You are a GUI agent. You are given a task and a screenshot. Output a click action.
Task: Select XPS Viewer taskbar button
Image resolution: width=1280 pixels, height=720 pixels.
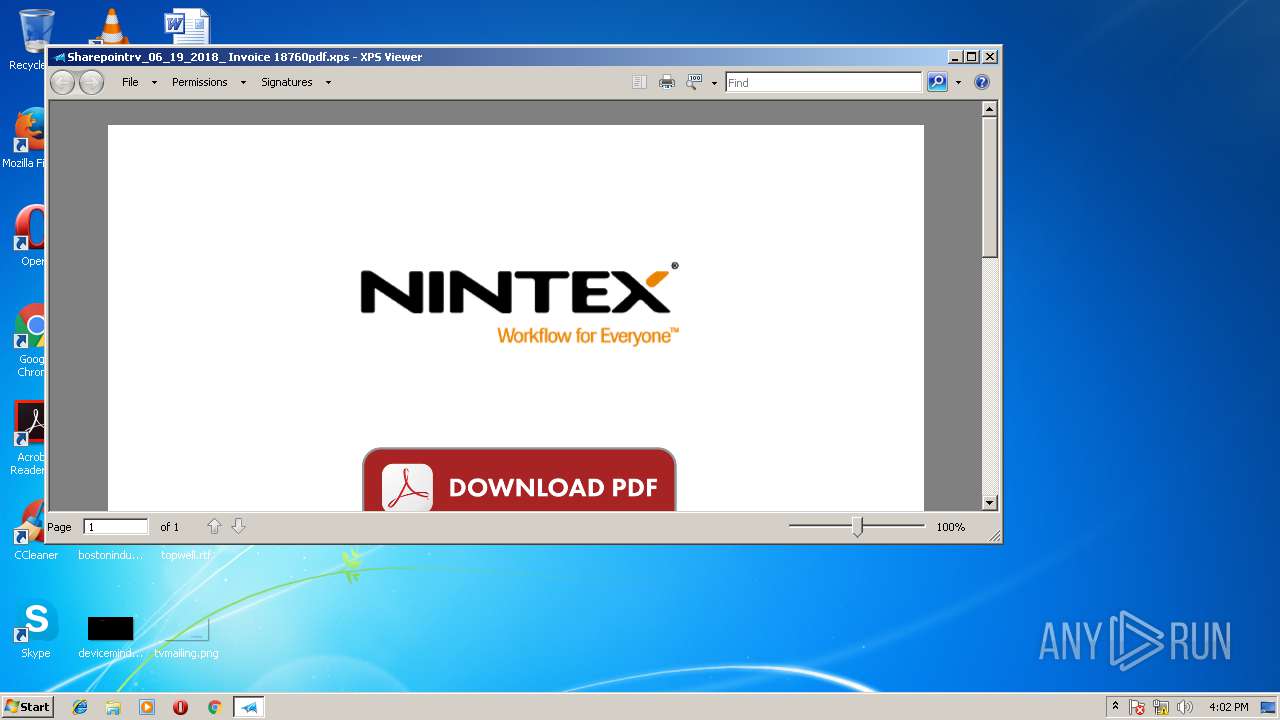(249, 707)
